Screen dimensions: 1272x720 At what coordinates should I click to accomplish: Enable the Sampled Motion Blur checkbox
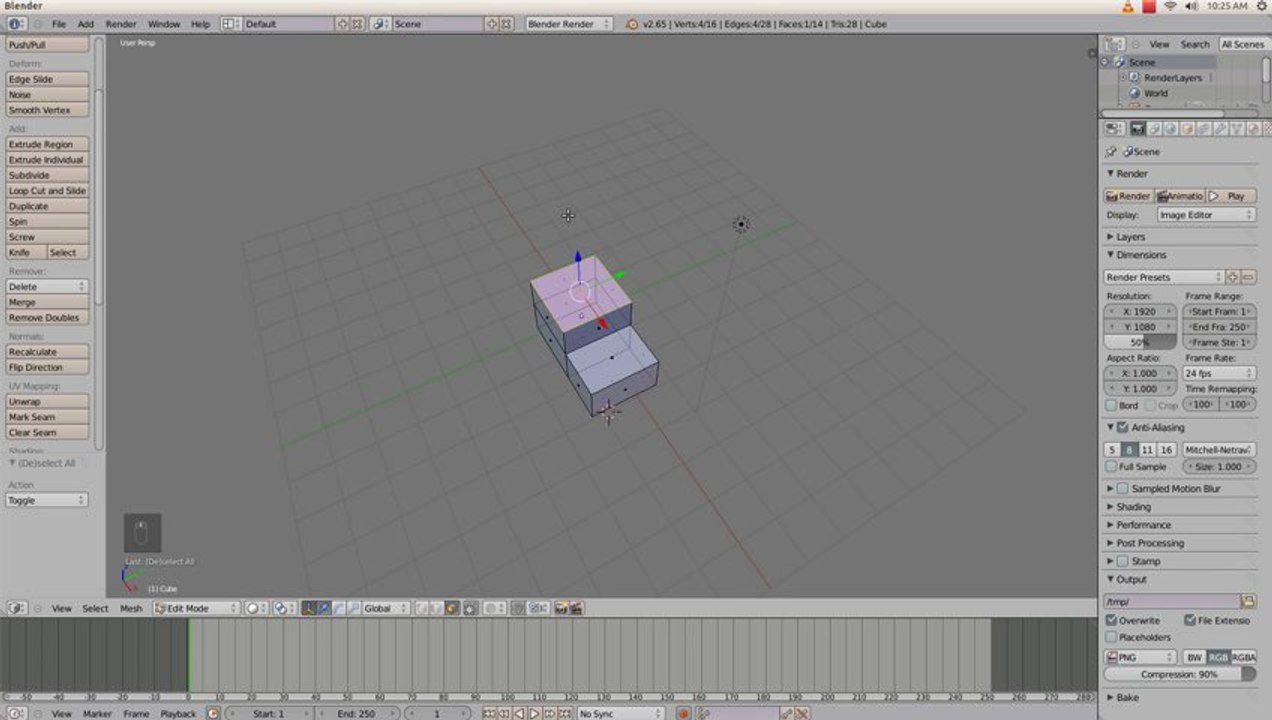(x=1122, y=489)
